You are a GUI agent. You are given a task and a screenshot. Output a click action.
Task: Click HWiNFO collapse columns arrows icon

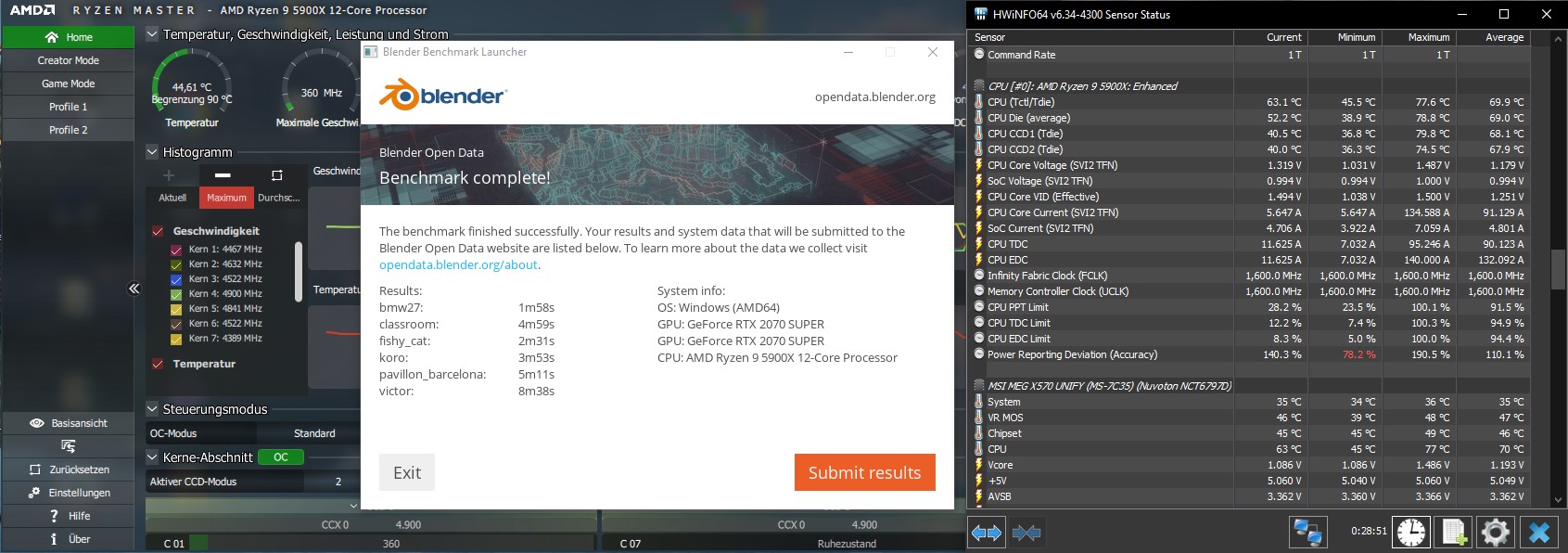[1026, 533]
